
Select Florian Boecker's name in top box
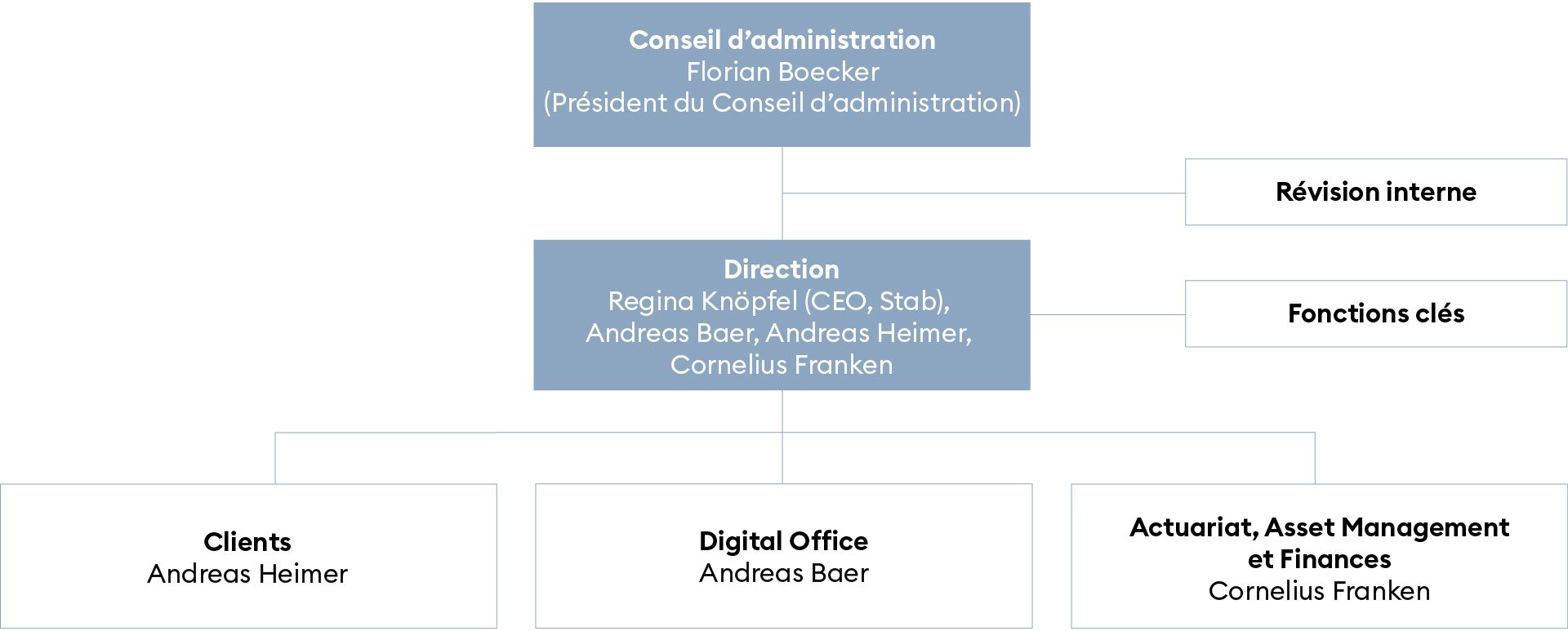click(782, 72)
